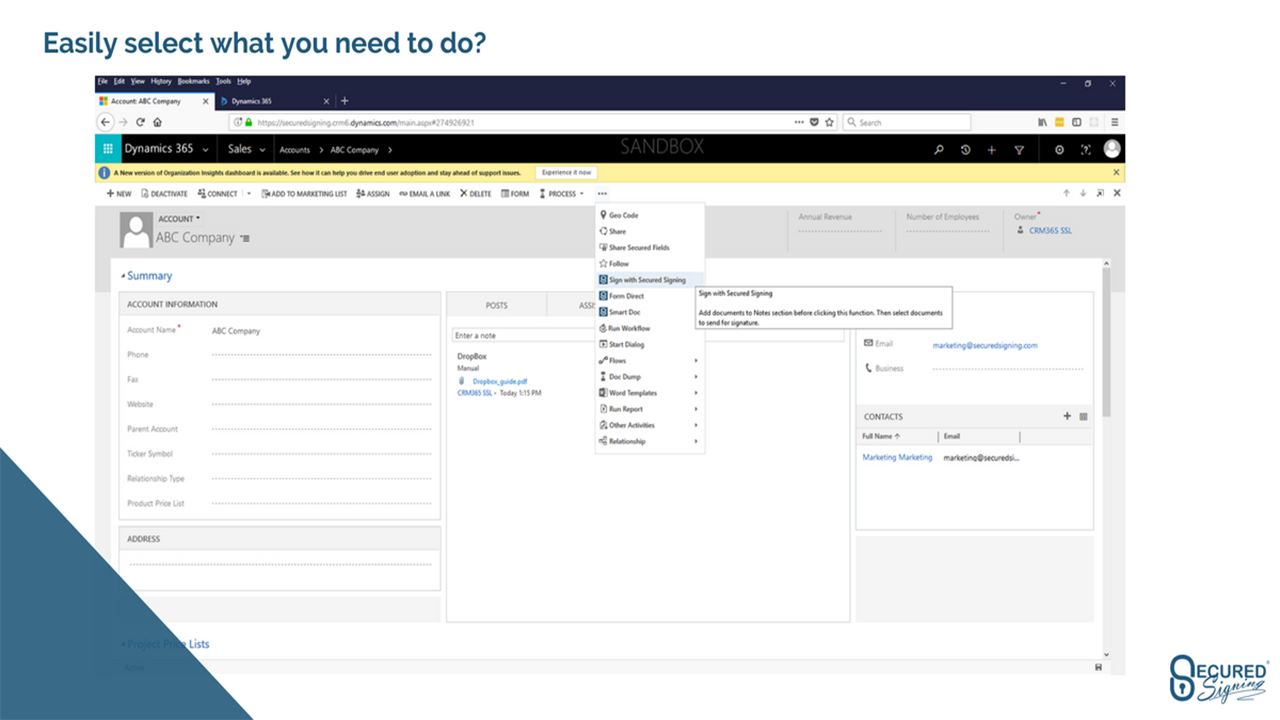Open the Firefox hamburger menu

pos(1115,122)
